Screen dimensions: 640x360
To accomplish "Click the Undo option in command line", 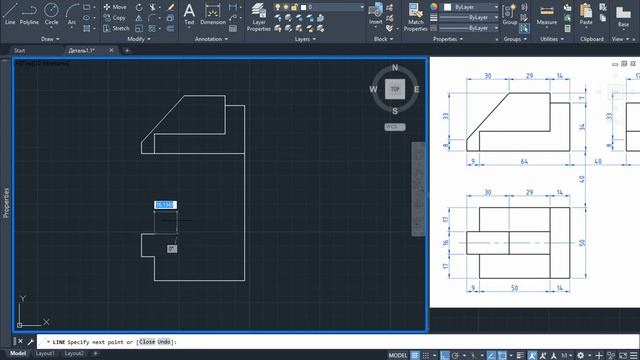I will (x=164, y=342).
